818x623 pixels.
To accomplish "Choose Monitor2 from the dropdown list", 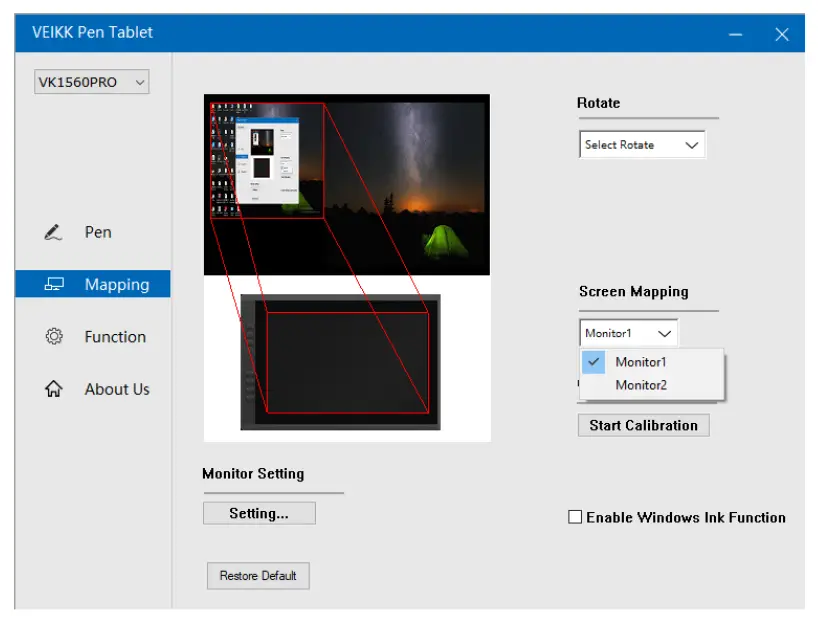I will (652, 385).
